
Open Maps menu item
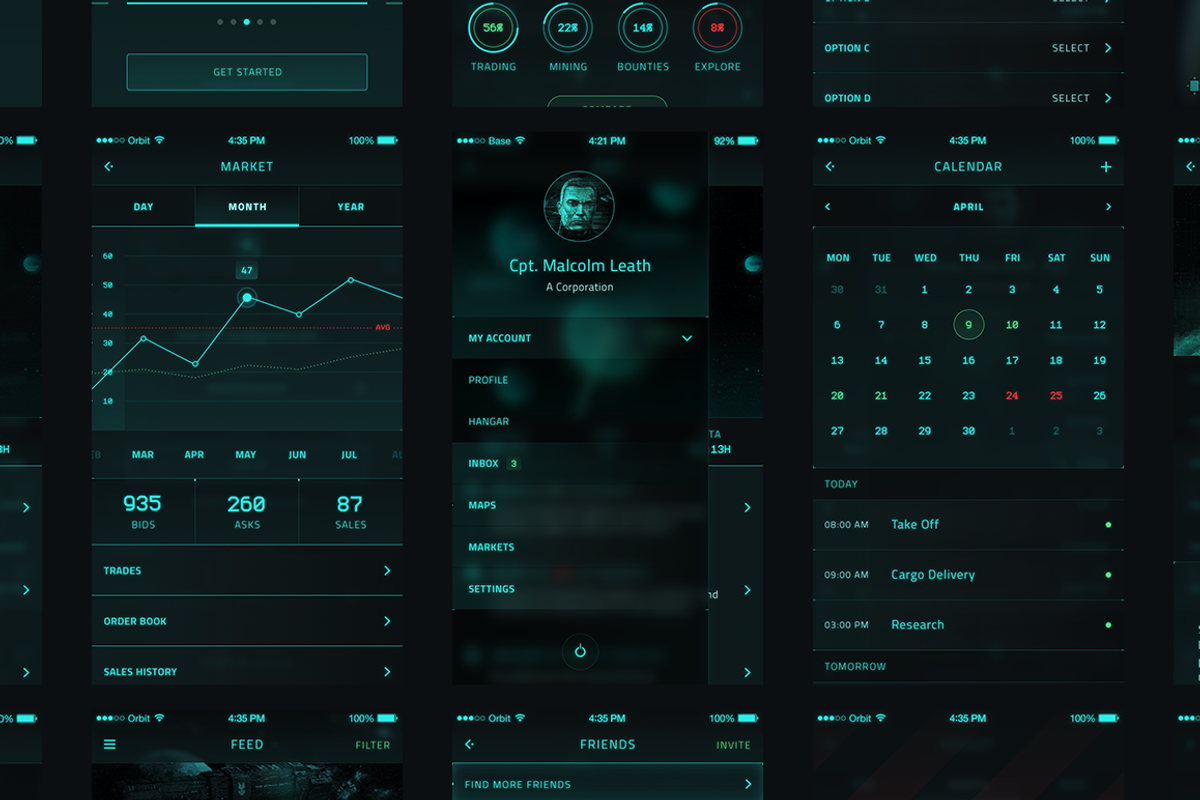tap(580, 505)
